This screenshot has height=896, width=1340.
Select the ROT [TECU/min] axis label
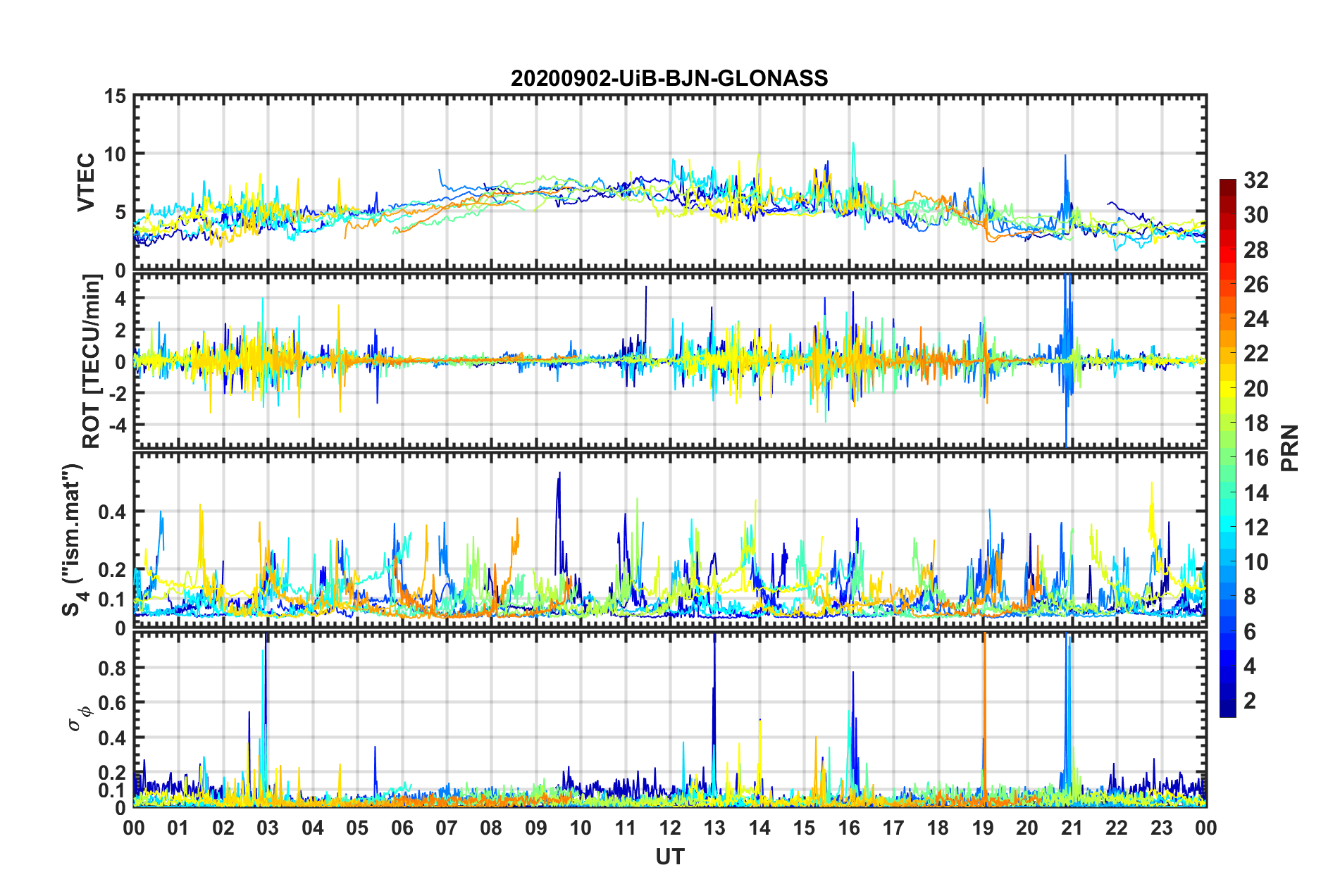[x=92, y=361]
